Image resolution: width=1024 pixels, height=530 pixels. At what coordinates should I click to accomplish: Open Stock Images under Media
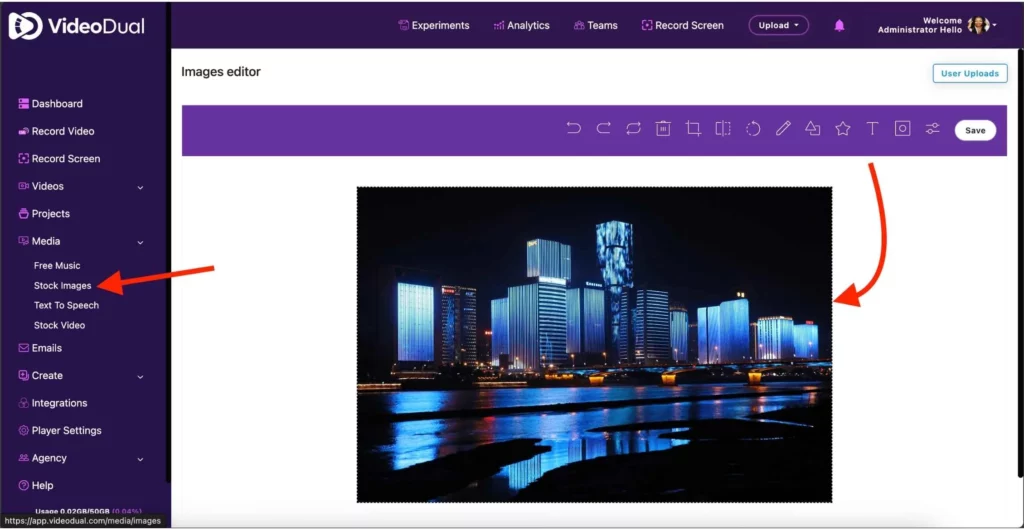click(x=62, y=286)
